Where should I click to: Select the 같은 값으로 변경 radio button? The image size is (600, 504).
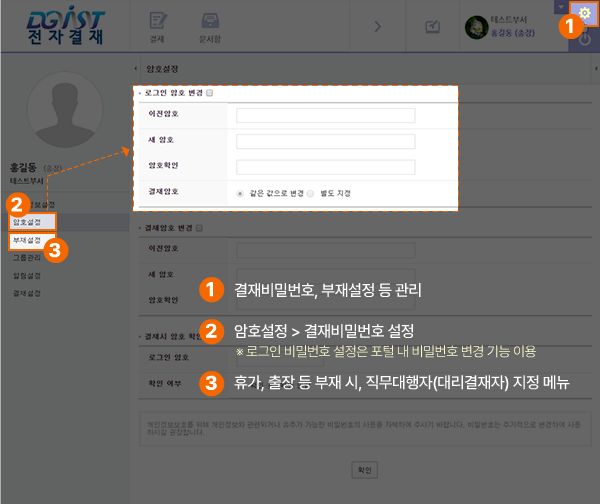coord(240,194)
